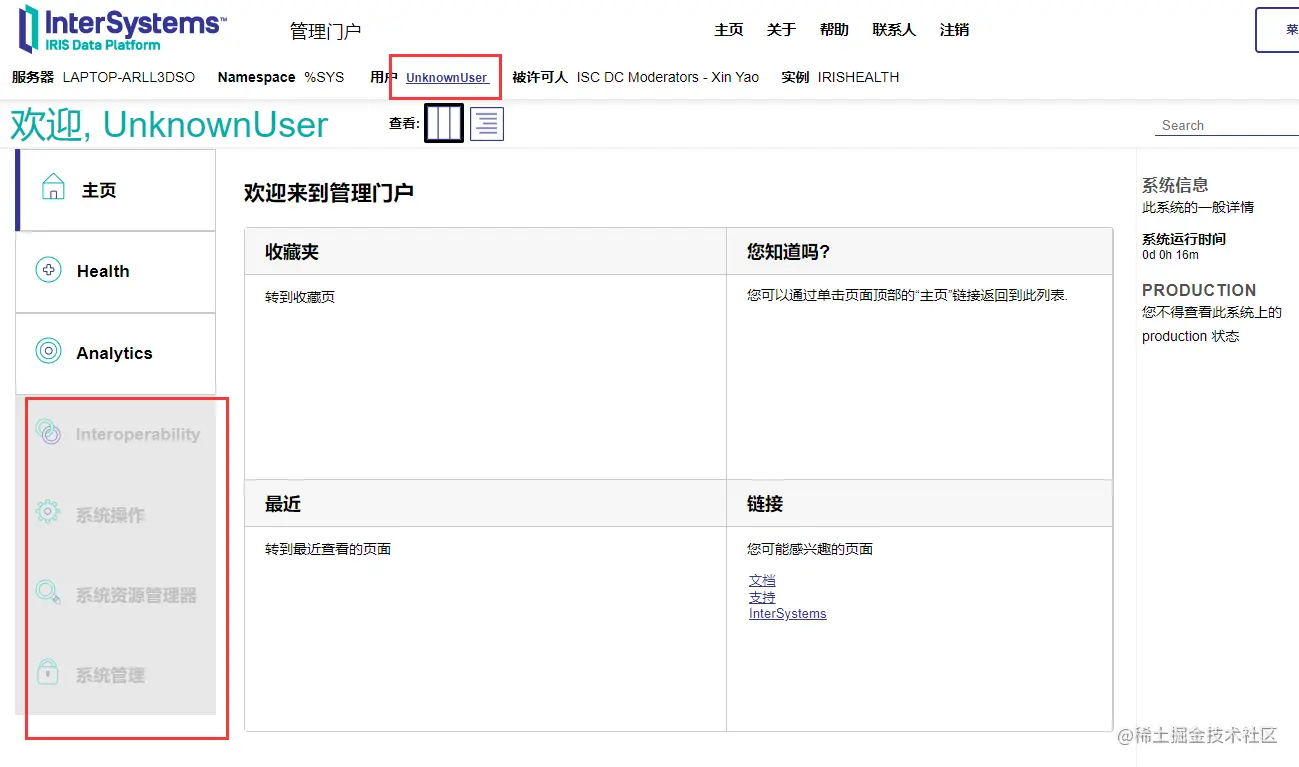Screen dimensions: 1299x767
Task: Click the 系统资源管理器 magnifier icon
Action: tap(48, 592)
